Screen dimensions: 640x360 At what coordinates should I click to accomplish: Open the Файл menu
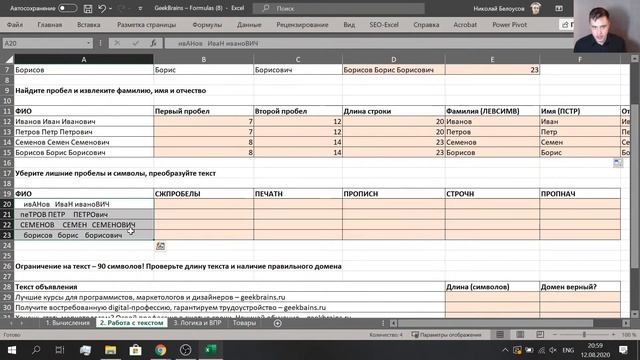point(15,25)
